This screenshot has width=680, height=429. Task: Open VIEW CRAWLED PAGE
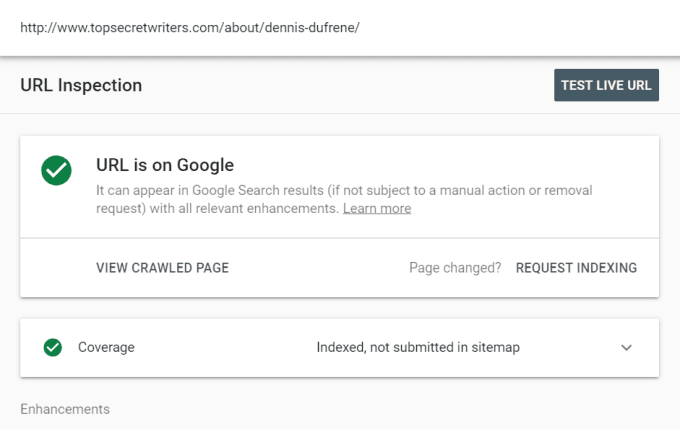click(162, 268)
